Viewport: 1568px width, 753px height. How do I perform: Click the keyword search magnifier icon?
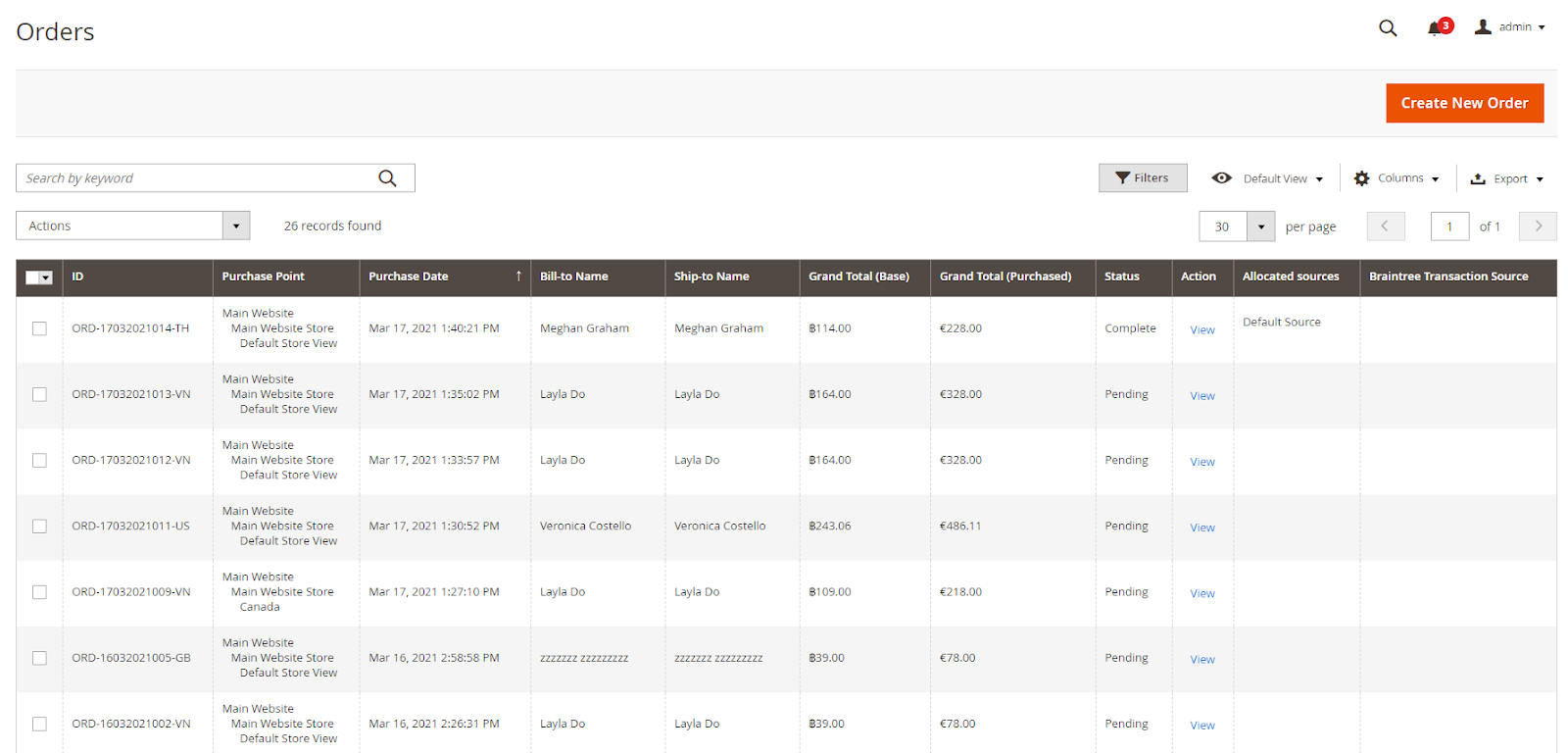point(388,178)
